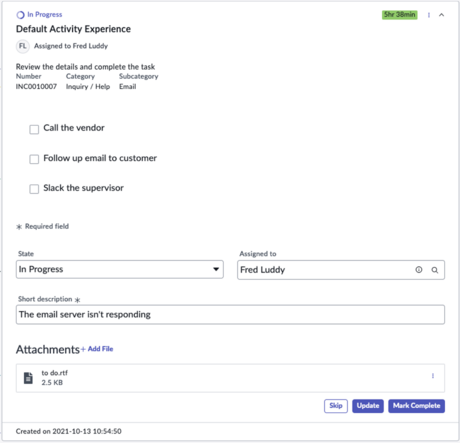Click the Add File link

point(97,349)
